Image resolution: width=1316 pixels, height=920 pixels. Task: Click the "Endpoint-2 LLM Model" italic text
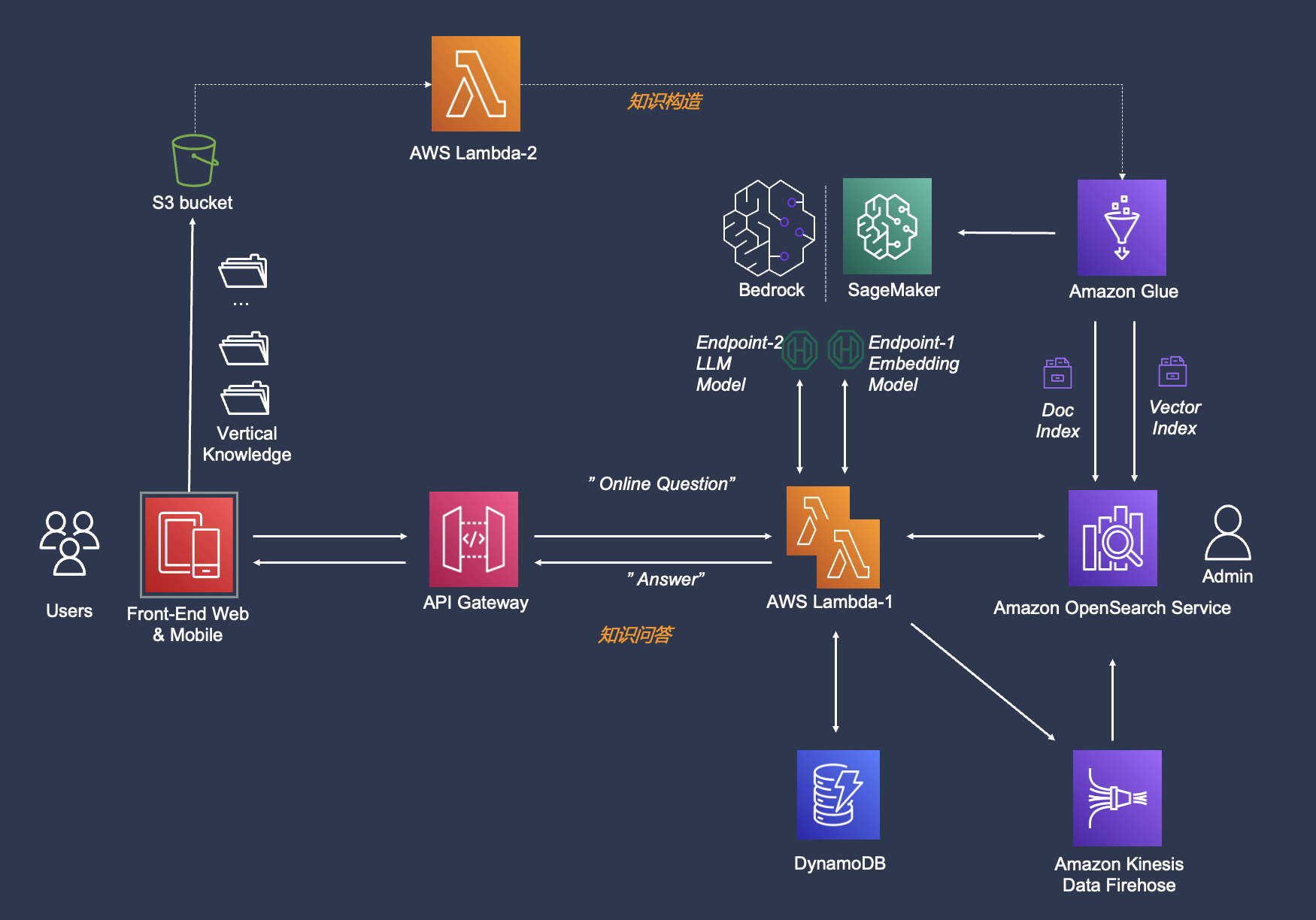[739, 364]
